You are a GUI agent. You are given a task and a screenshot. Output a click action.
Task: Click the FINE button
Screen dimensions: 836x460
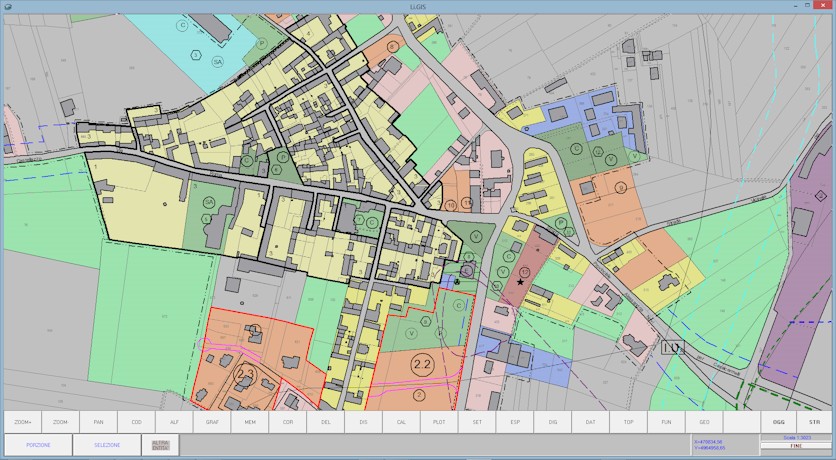pyautogui.click(x=796, y=446)
